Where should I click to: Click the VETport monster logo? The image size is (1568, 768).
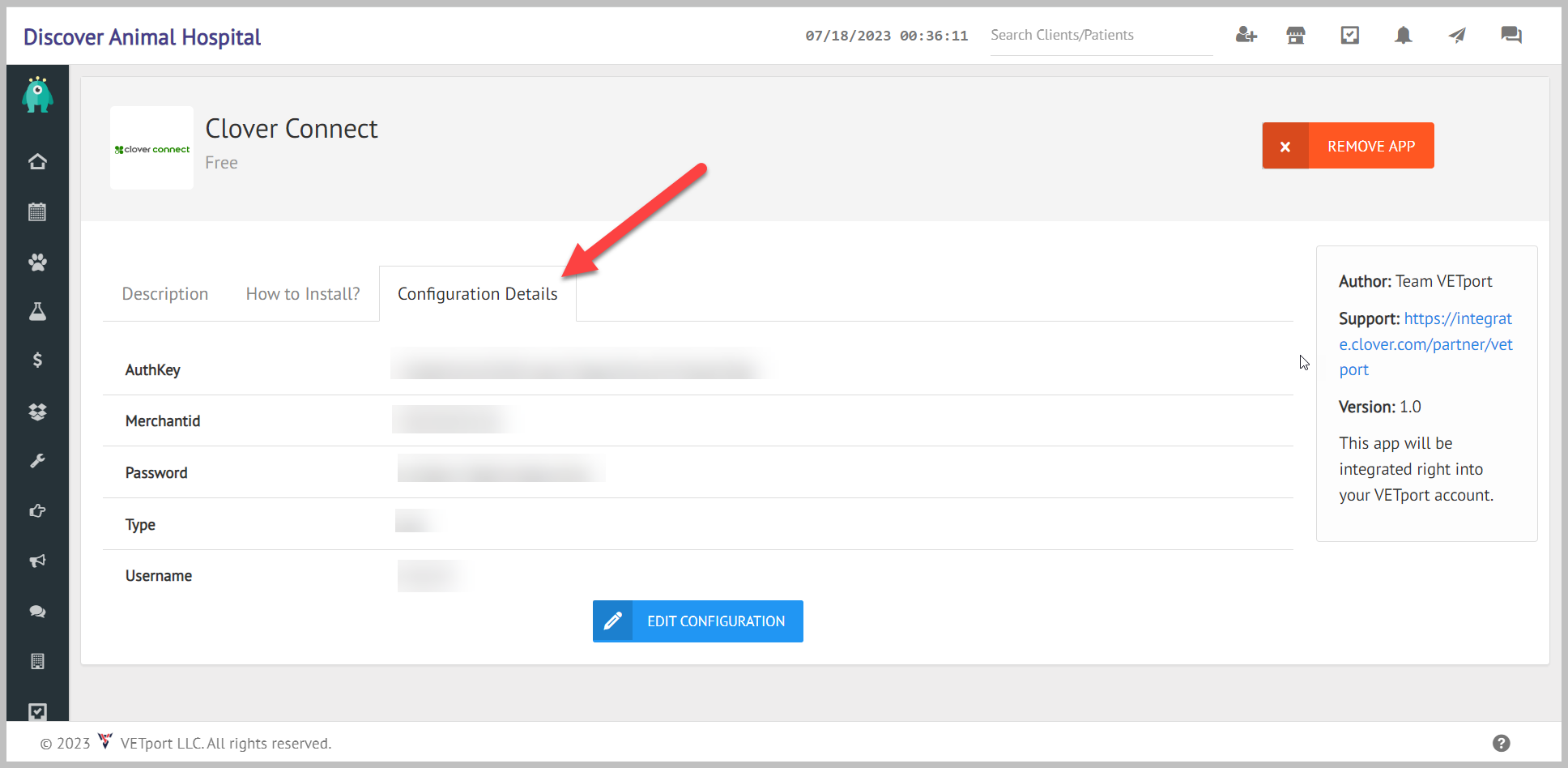pyautogui.click(x=37, y=95)
